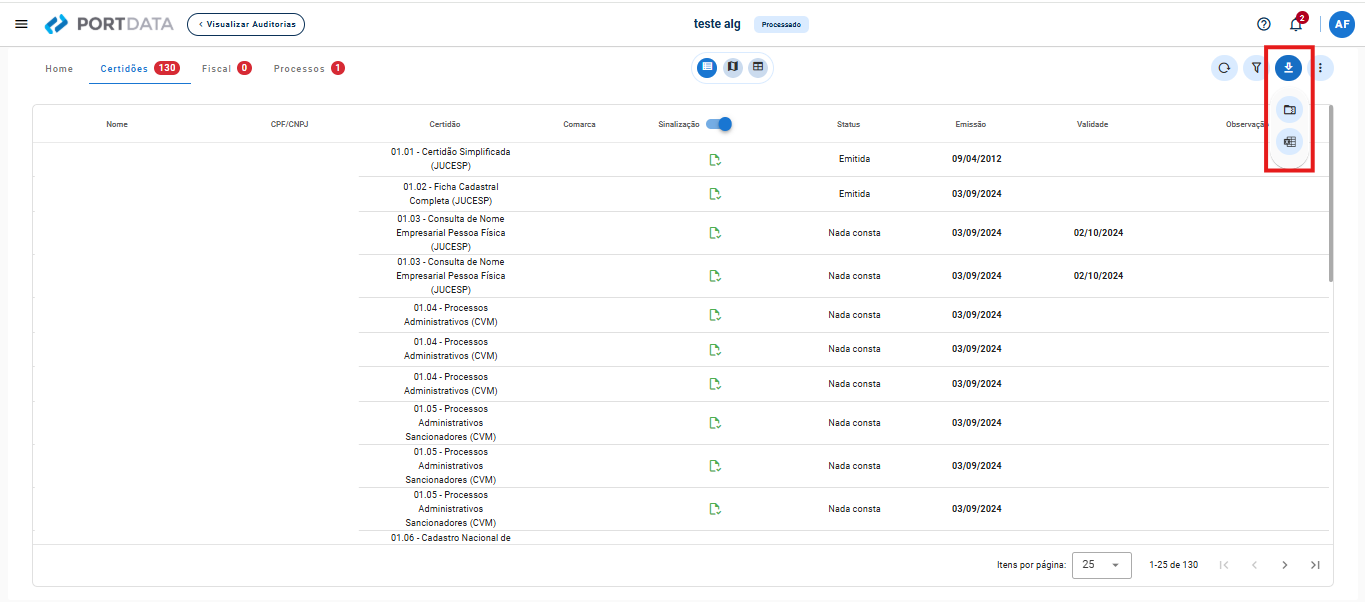Switch to the table grid view icon

click(x=759, y=67)
